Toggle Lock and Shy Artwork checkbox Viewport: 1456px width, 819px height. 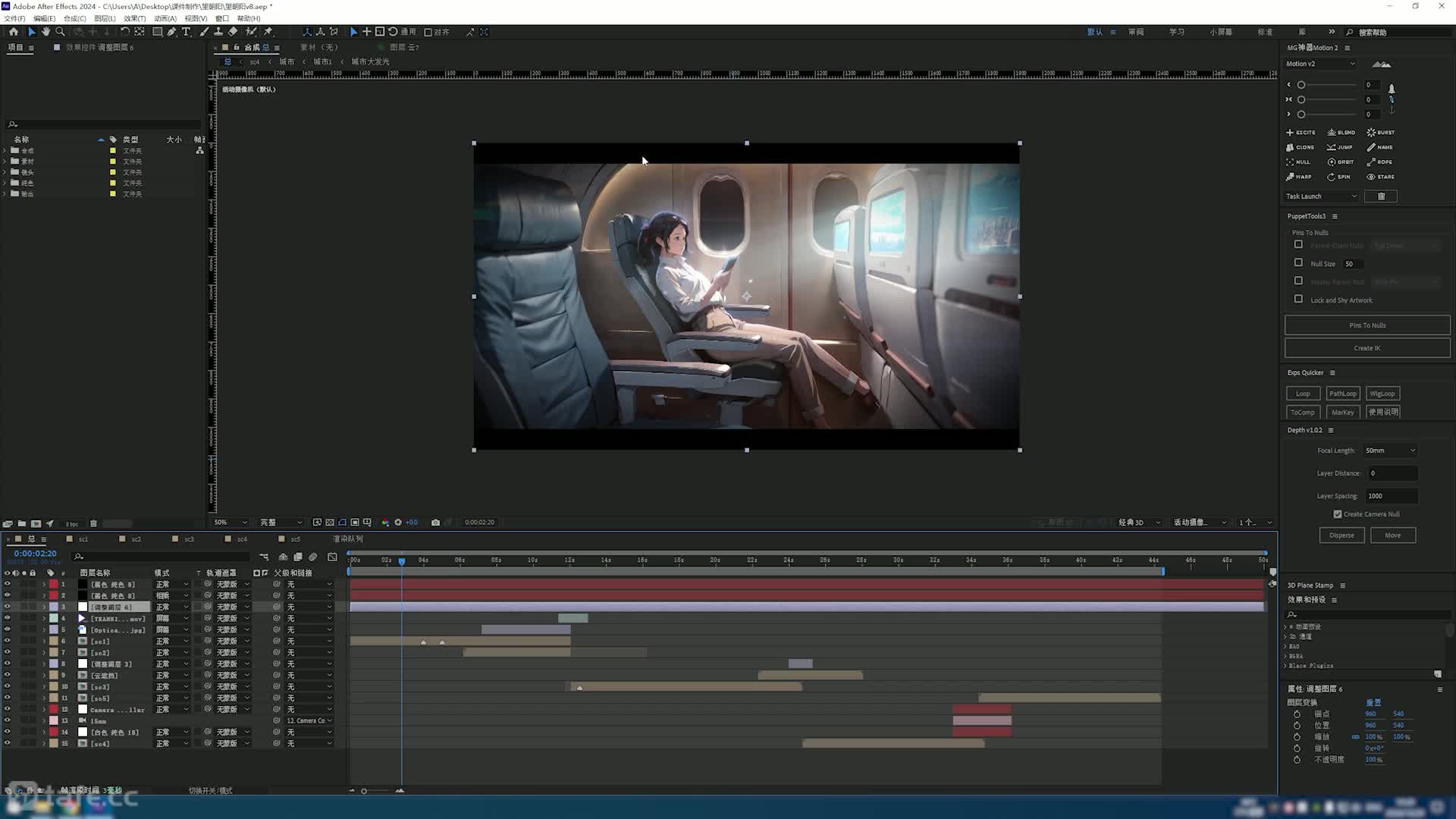point(1298,299)
